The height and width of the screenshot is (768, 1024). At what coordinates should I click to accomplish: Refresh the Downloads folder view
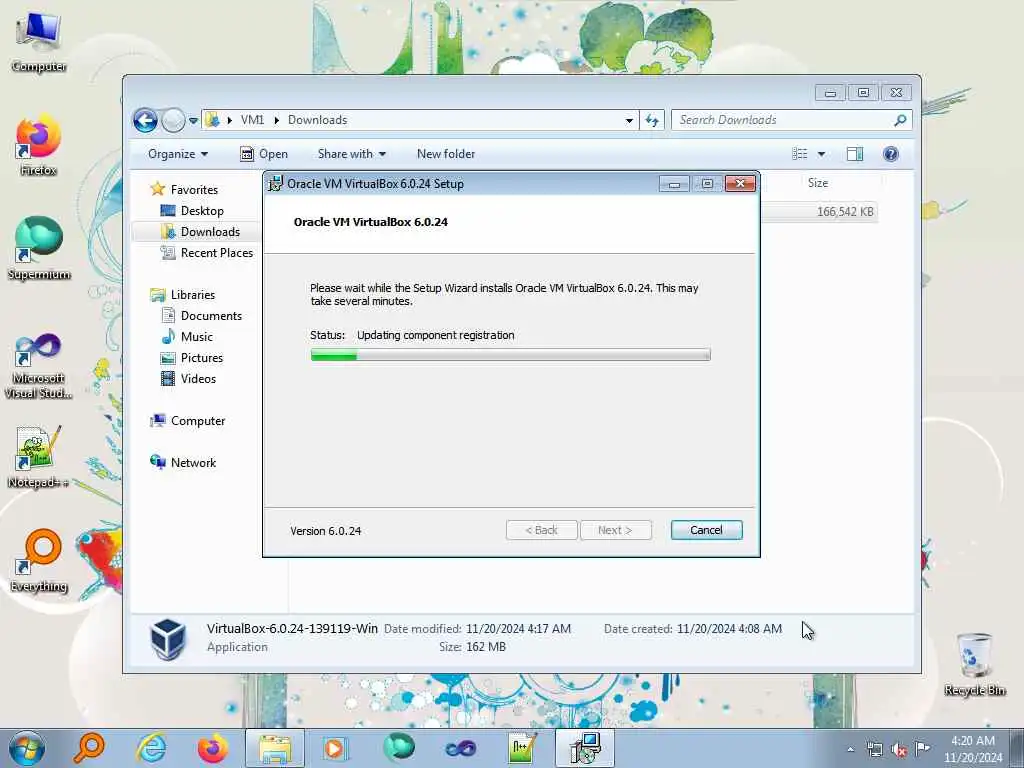coord(652,120)
